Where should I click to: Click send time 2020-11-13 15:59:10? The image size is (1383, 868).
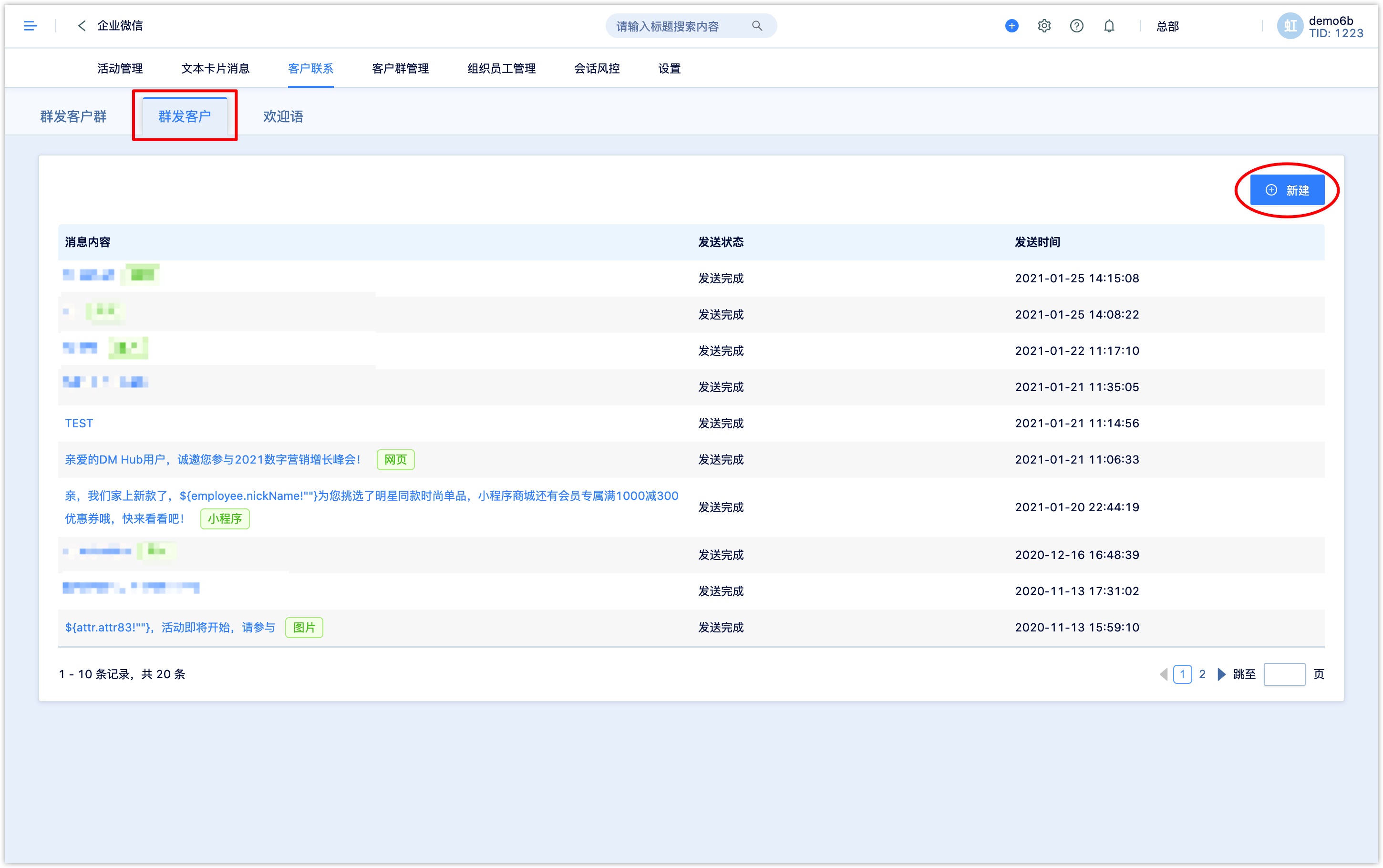(1077, 628)
